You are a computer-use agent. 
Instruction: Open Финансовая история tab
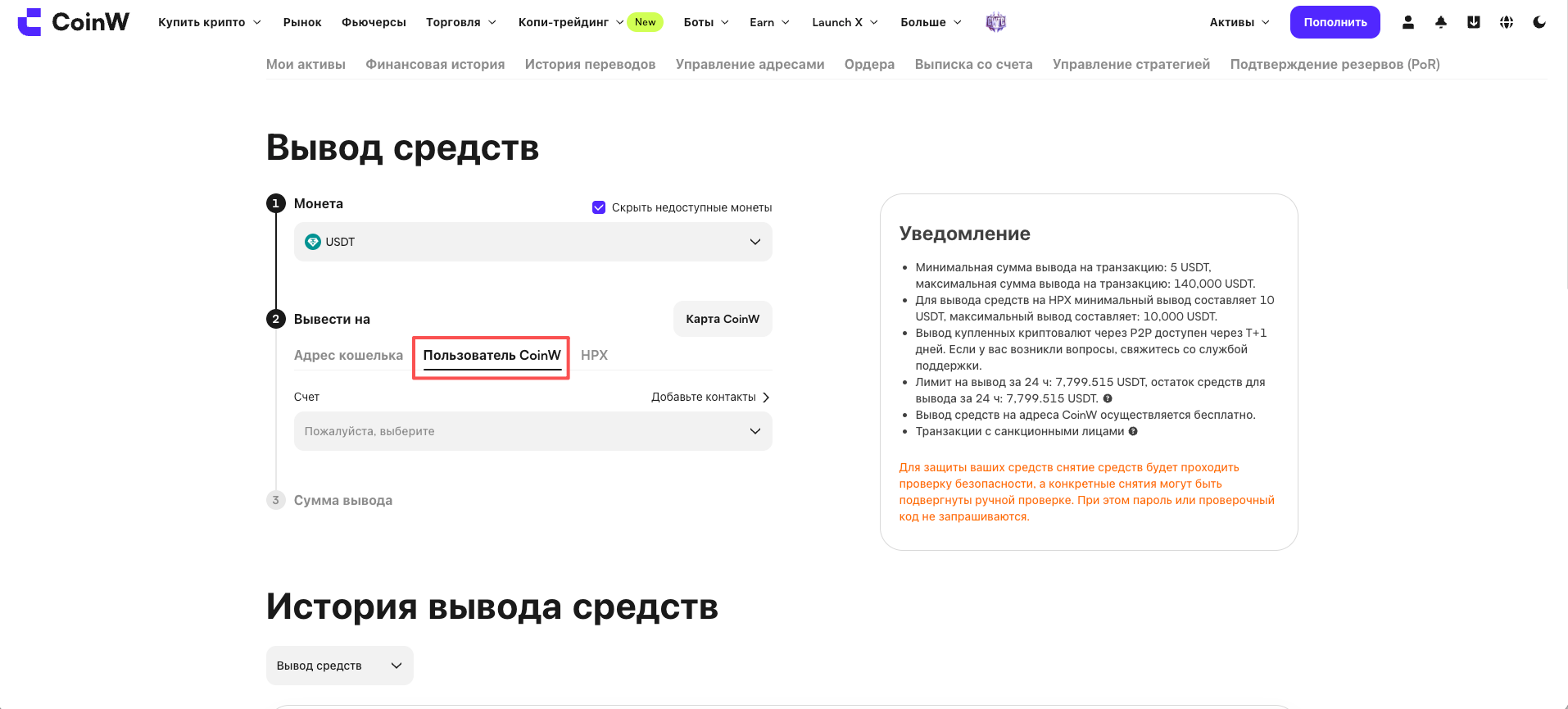tap(435, 64)
